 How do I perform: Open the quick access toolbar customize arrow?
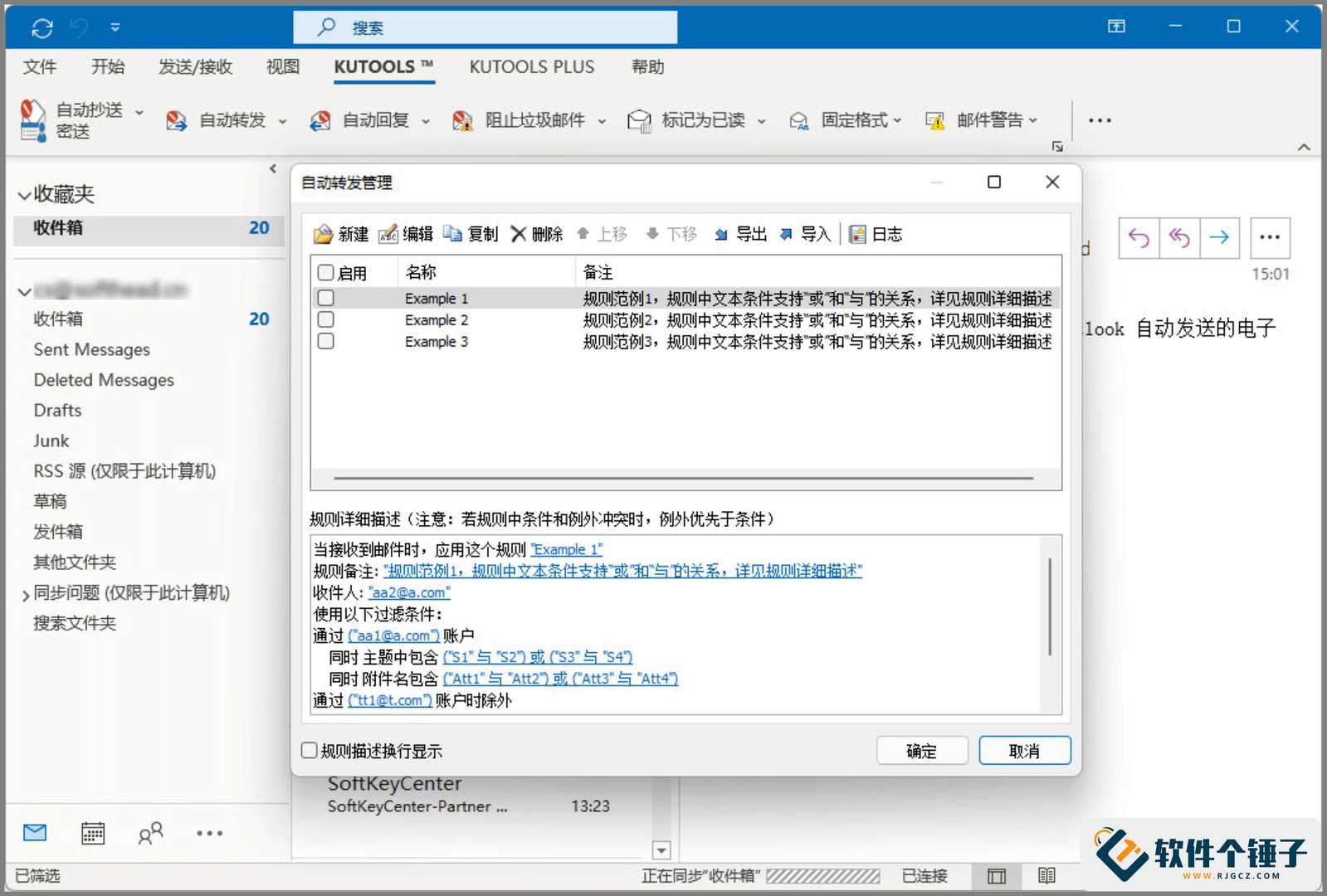click(115, 28)
